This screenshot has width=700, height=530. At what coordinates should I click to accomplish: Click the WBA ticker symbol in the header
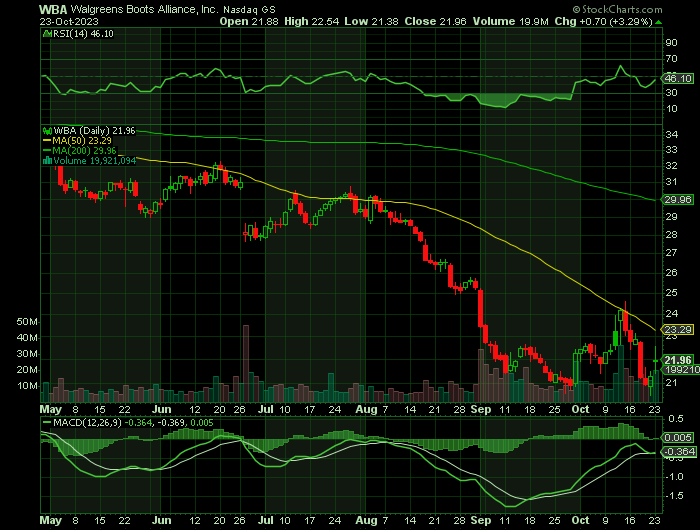tap(53, 9)
